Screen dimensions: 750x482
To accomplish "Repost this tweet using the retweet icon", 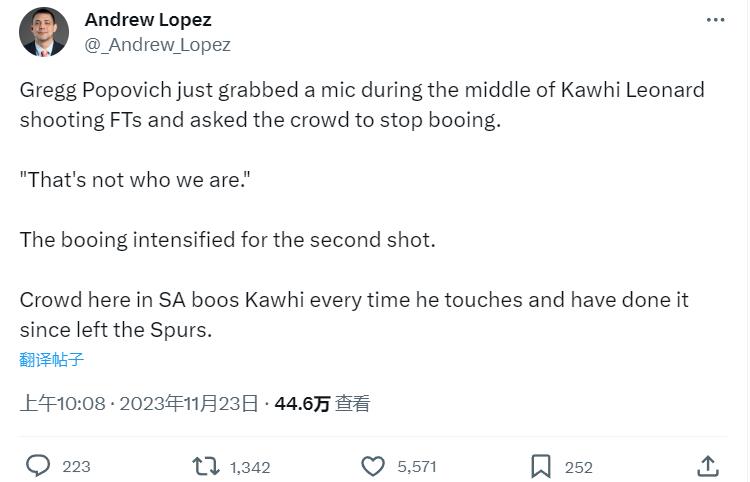I will pyautogui.click(x=206, y=466).
